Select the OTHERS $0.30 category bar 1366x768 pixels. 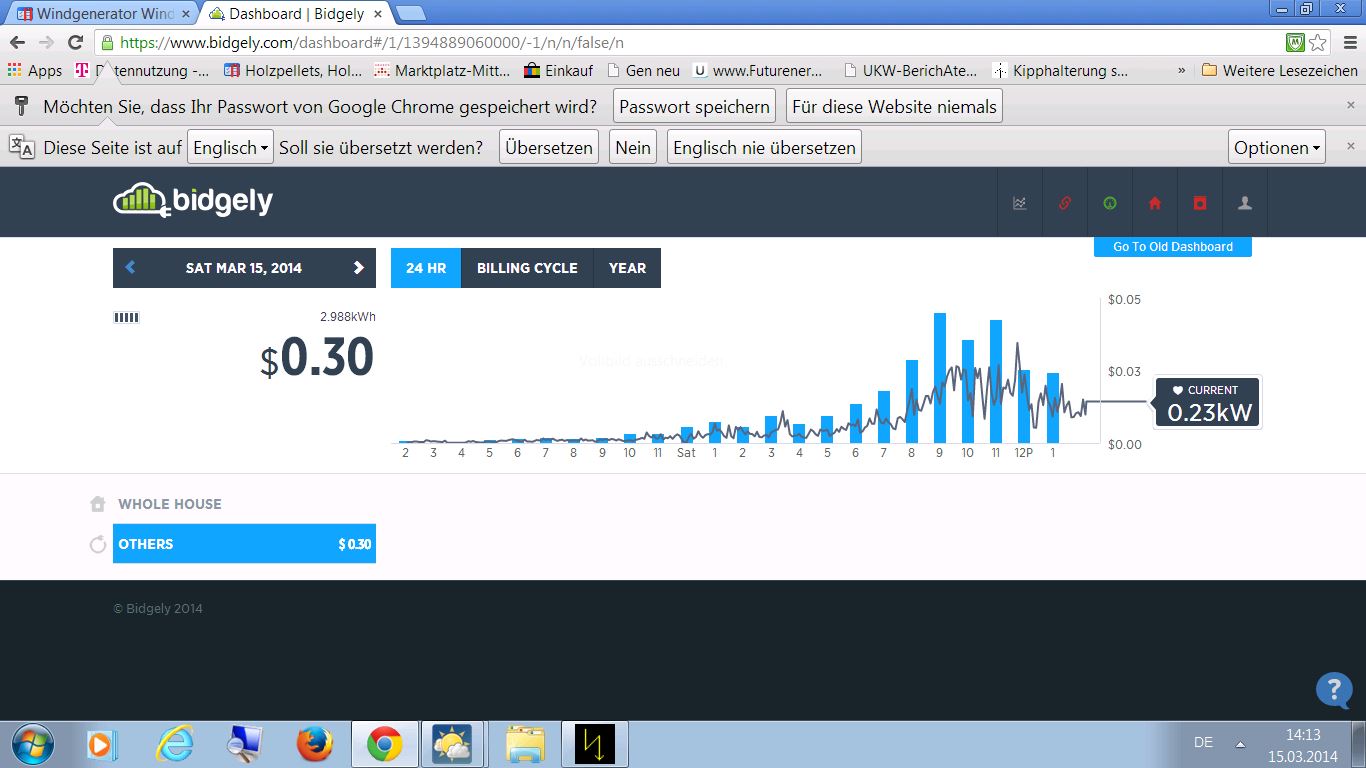point(244,544)
